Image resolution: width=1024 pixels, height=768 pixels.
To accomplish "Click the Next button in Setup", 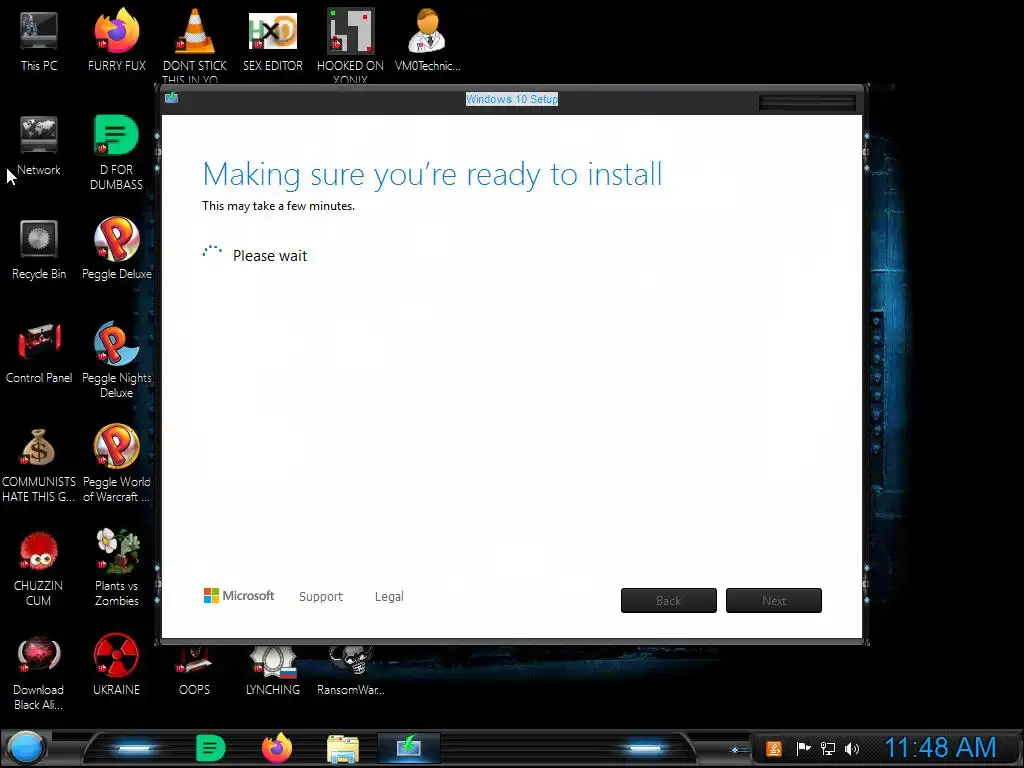I will [774, 600].
